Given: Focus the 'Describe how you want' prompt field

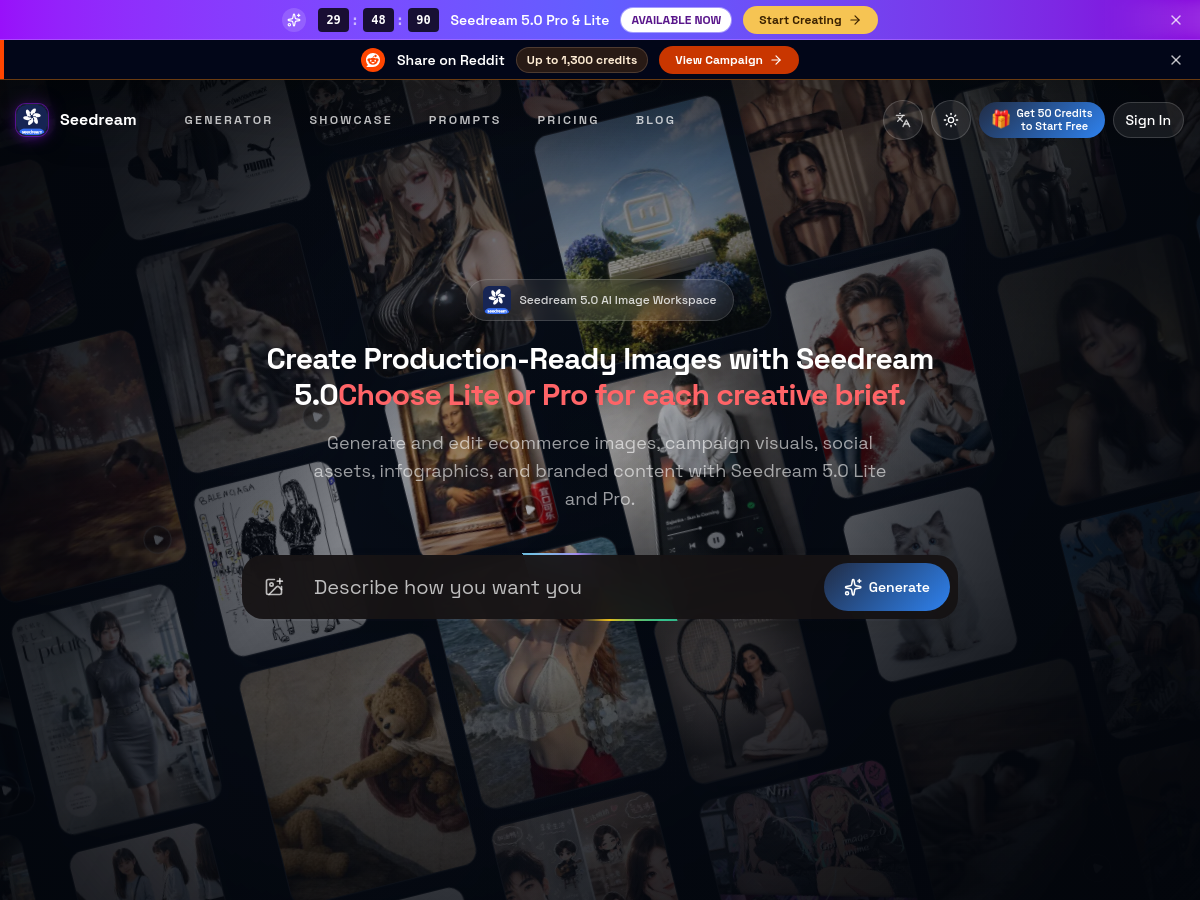Looking at the screenshot, I should tap(560, 587).
